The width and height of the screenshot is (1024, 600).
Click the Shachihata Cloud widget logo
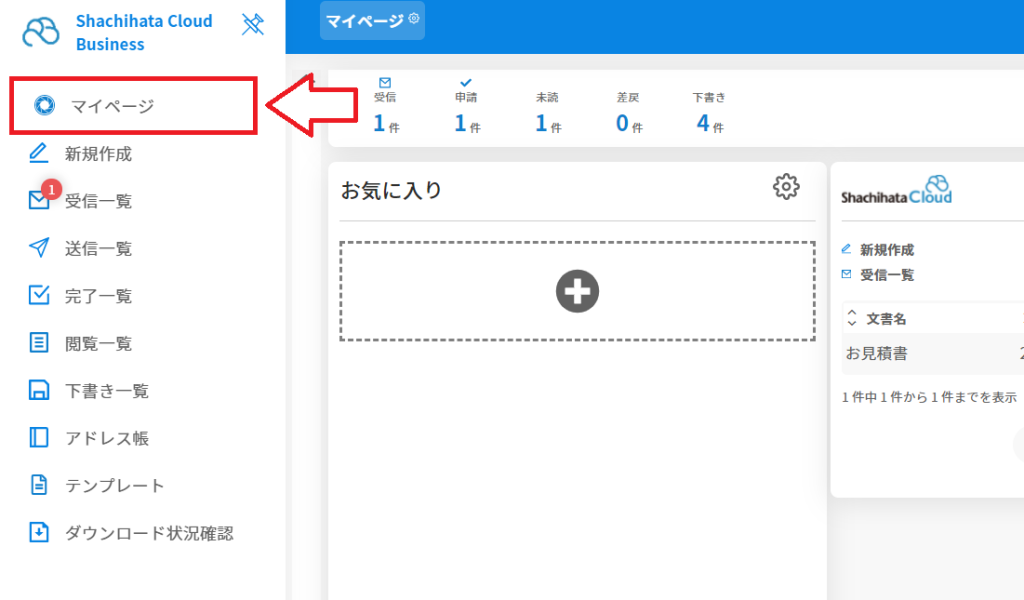point(896,191)
